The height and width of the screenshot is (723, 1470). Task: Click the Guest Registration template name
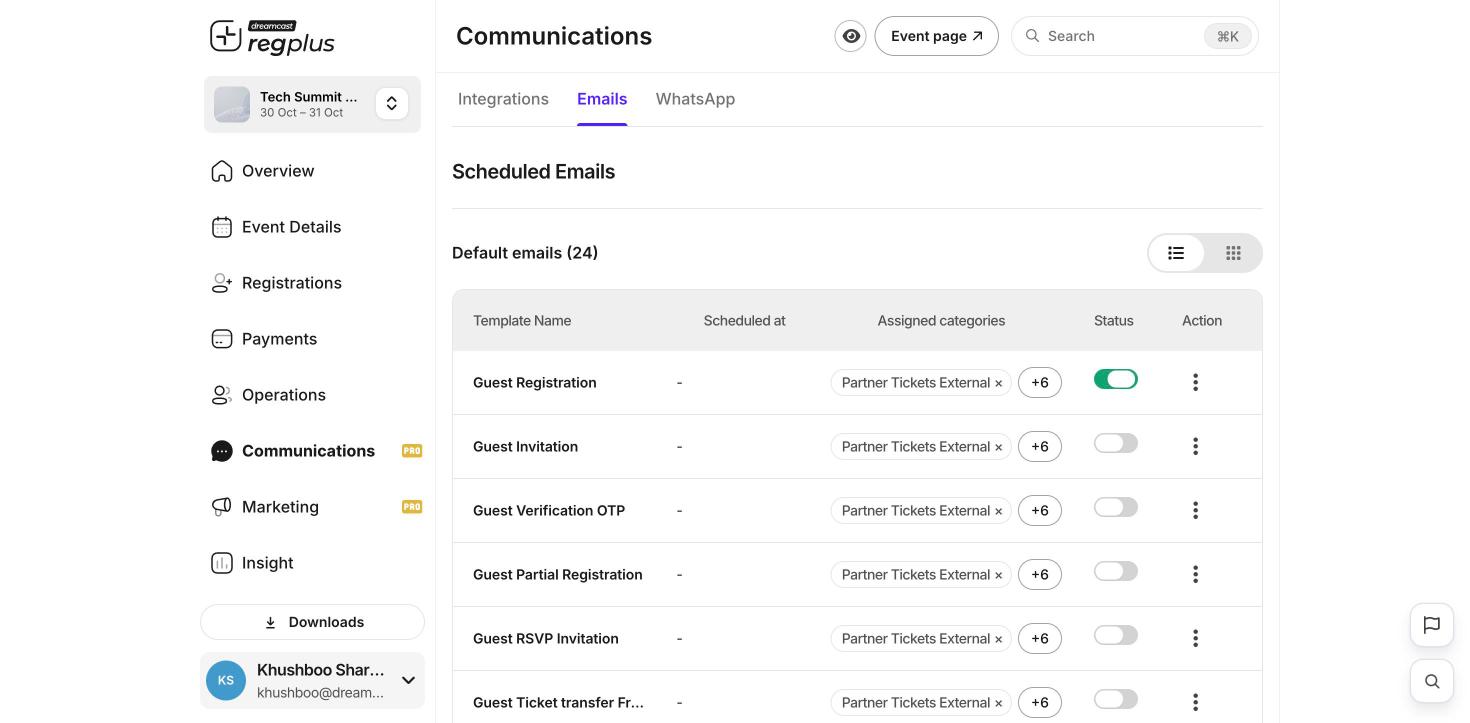(x=535, y=382)
